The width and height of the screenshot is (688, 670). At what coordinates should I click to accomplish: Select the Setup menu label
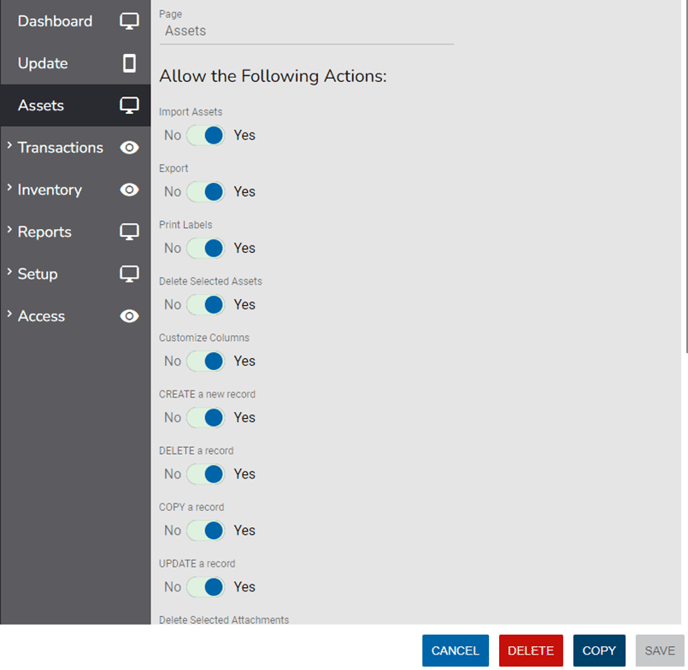coord(37,274)
